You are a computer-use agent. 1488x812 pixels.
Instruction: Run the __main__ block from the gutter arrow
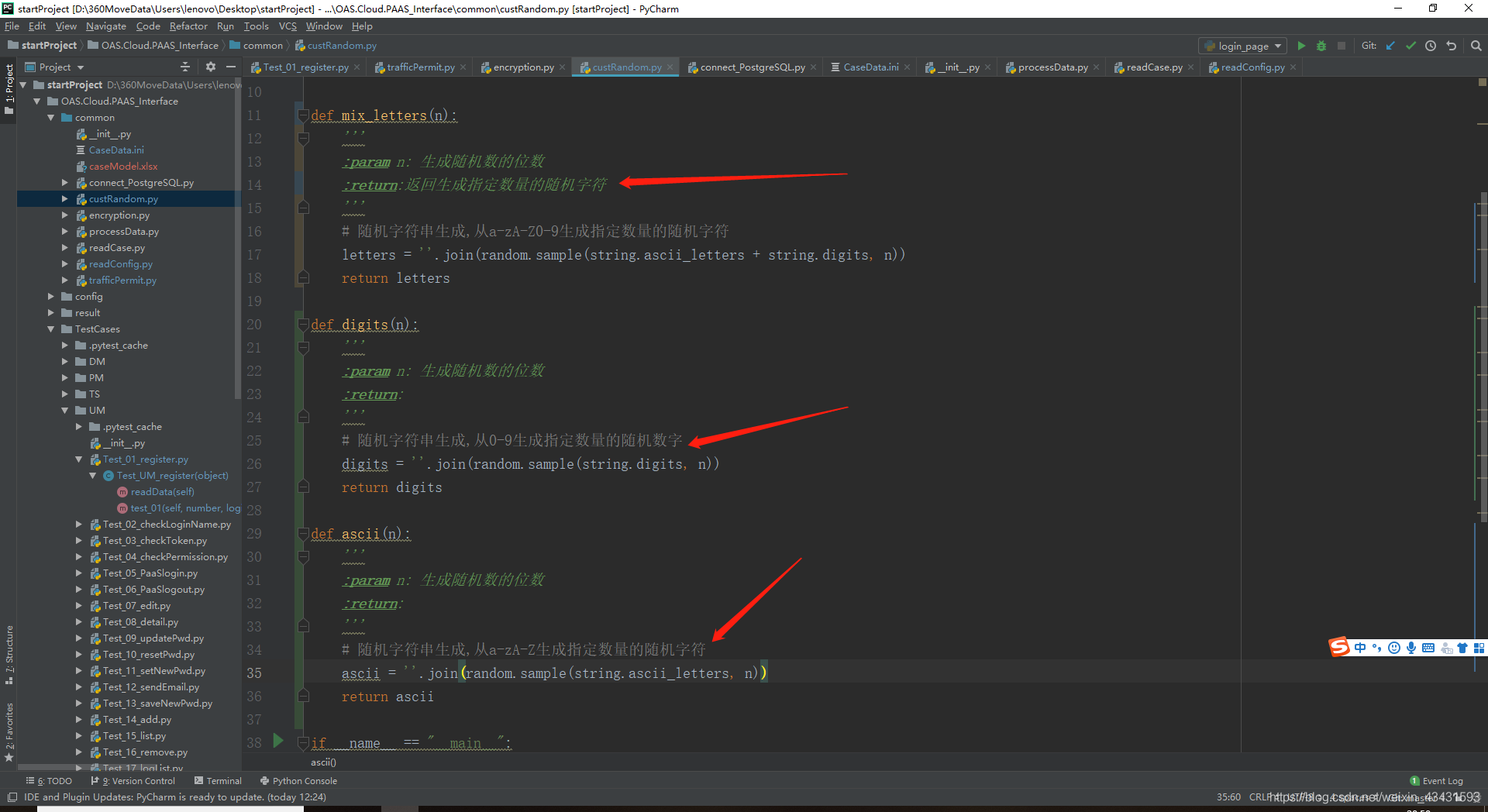(278, 741)
